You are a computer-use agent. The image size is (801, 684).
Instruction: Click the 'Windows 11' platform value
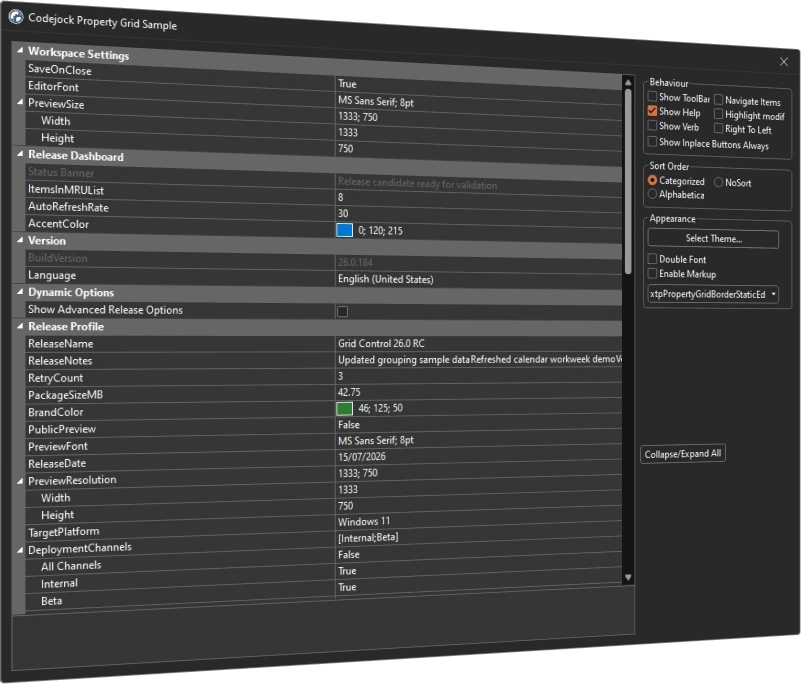[364, 521]
